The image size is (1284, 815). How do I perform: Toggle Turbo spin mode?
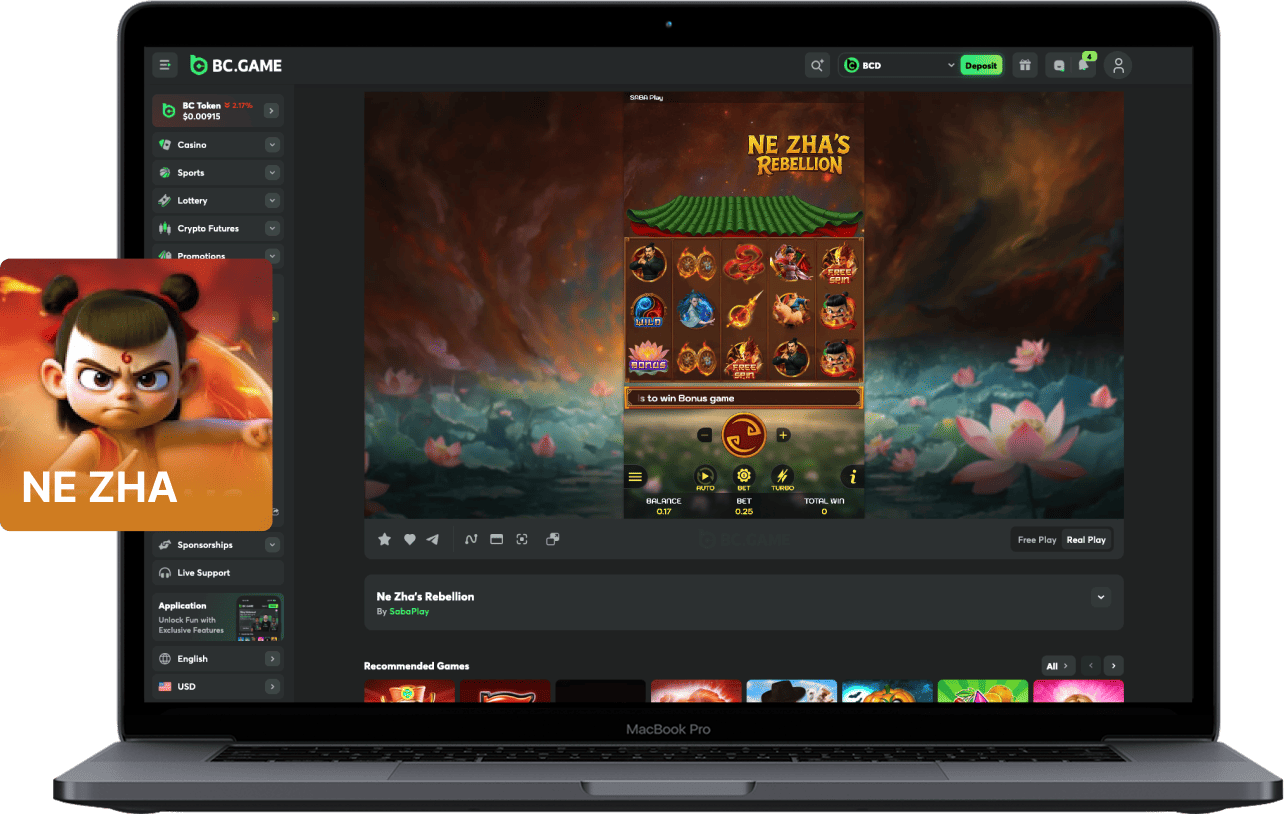point(782,478)
